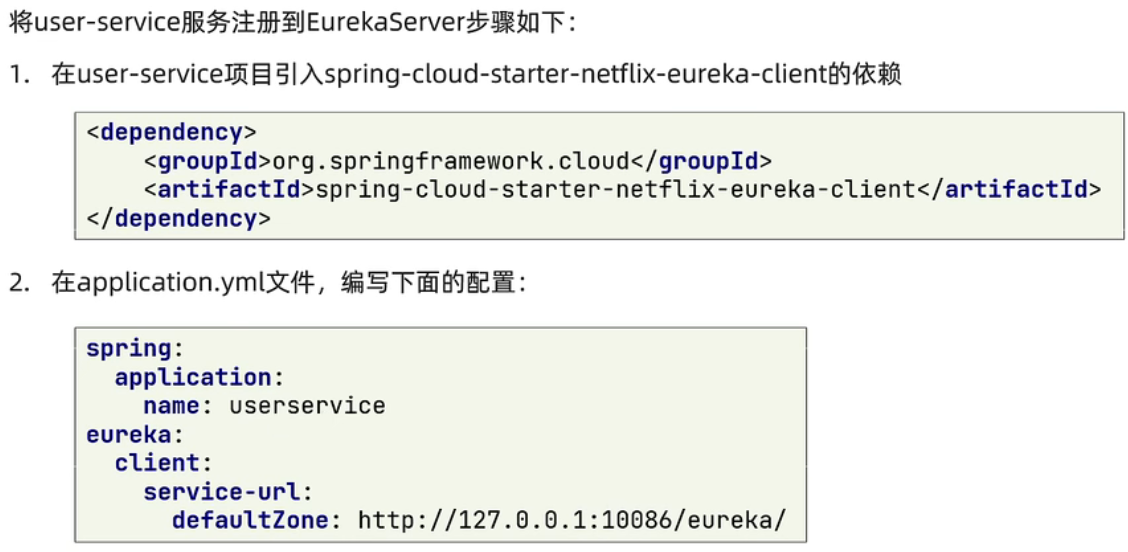Click the service-url key in YAML

click(x=222, y=491)
